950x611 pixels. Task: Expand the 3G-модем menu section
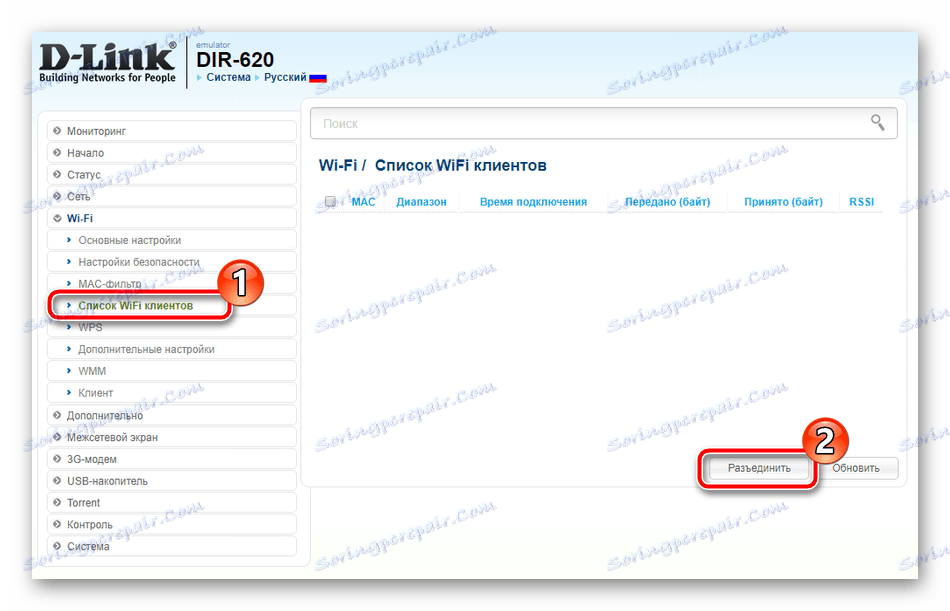click(172, 459)
